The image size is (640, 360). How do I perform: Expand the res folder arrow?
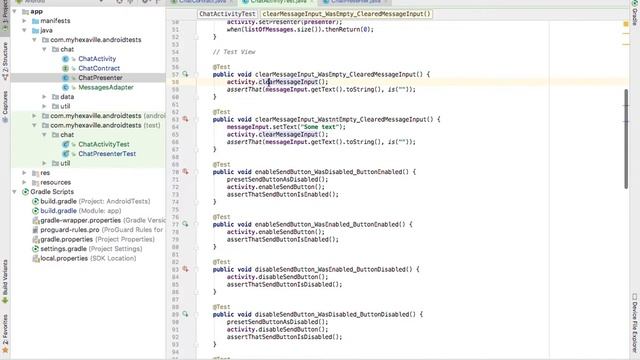[x=24, y=173]
